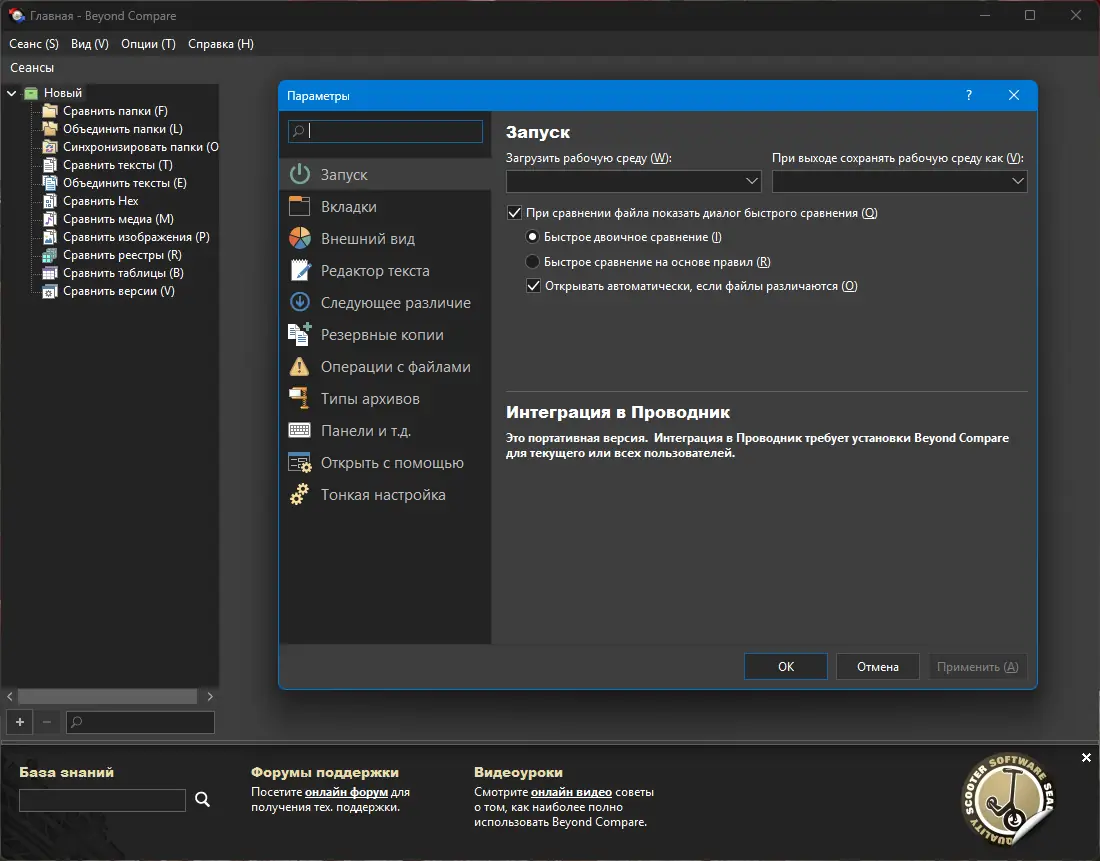Collapse the Новый sessions tree node

pyautogui.click(x=11, y=91)
